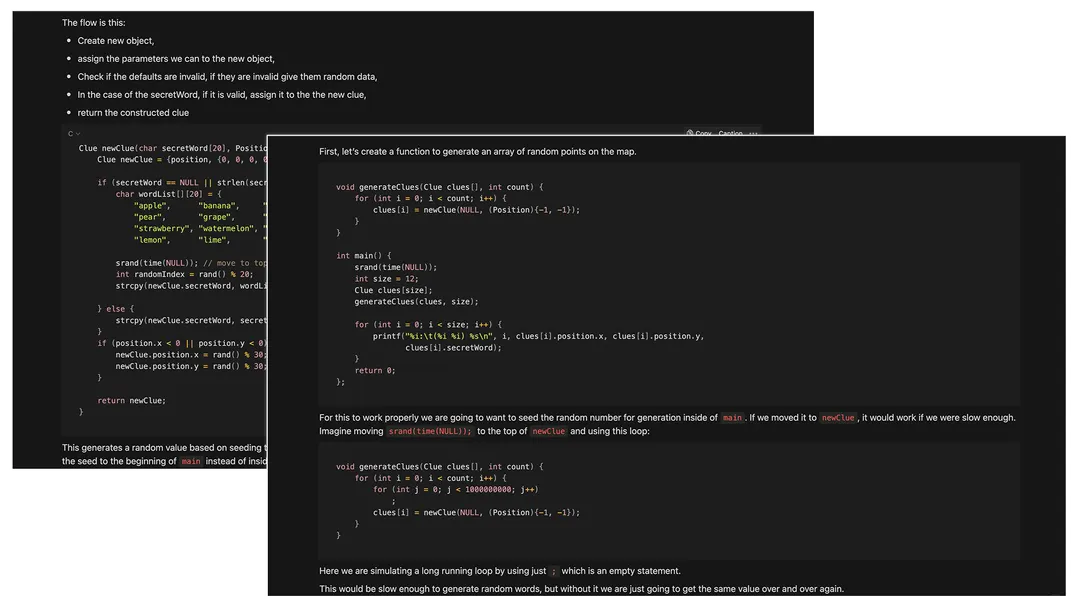This screenshot has width=1080, height=608.
Task: Click the loop line "j < 1000000000; j++"
Action: click(x=455, y=490)
